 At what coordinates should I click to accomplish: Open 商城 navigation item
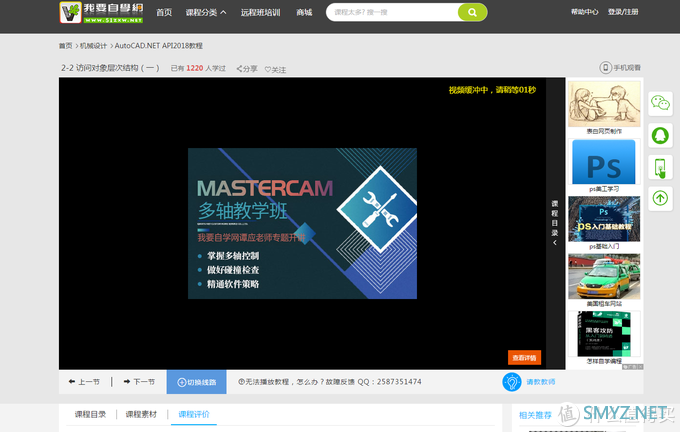[304, 13]
